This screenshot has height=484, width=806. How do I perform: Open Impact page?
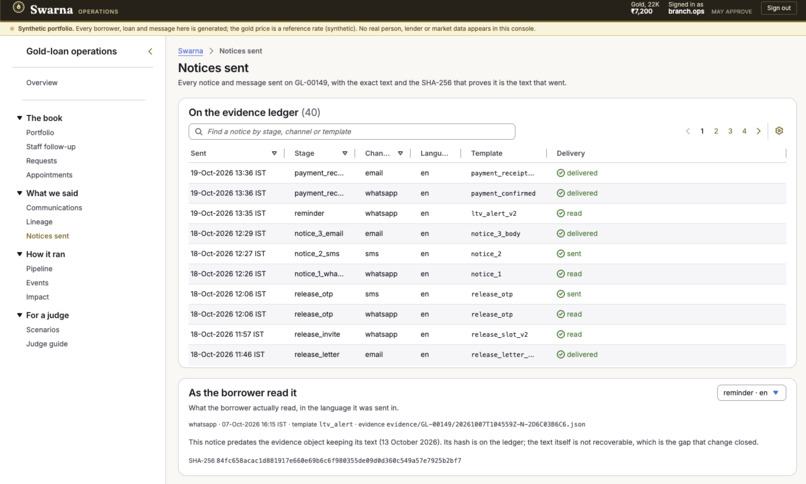tap(38, 297)
